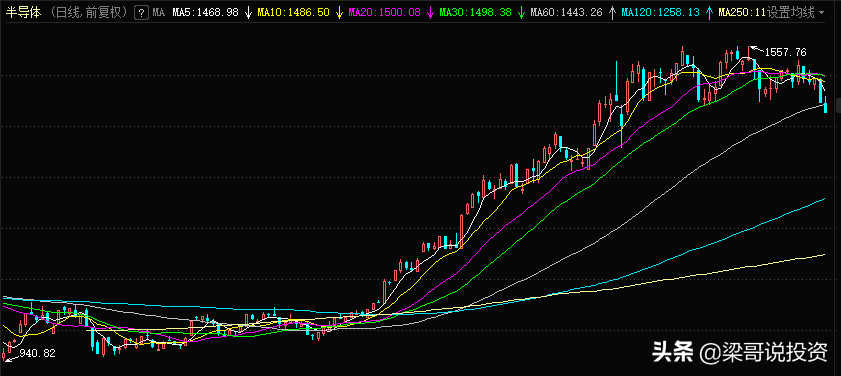This screenshot has height=376, width=841.
Task: Click the cyan MA120 up arrow
Action: [710, 12]
